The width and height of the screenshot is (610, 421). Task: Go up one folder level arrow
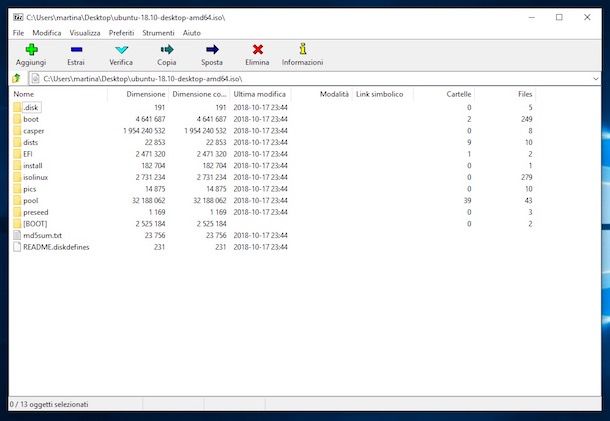point(16,79)
